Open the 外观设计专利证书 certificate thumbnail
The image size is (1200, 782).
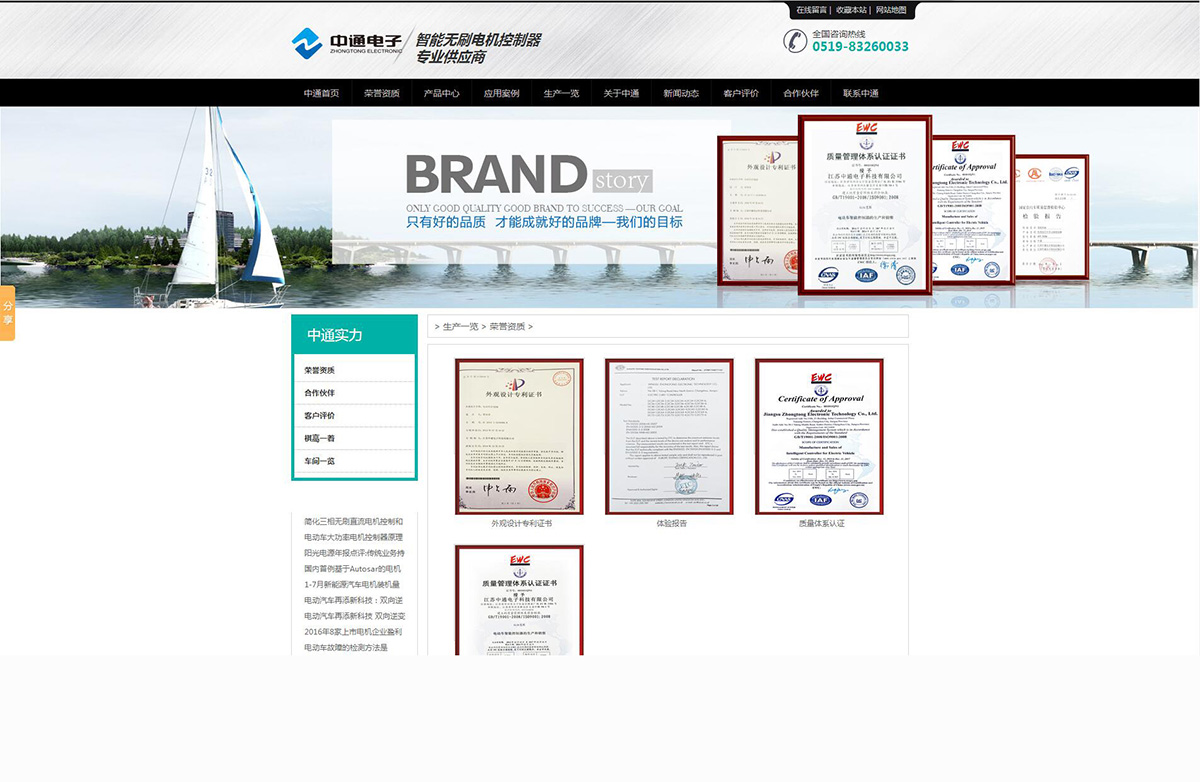(x=519, y=436)
